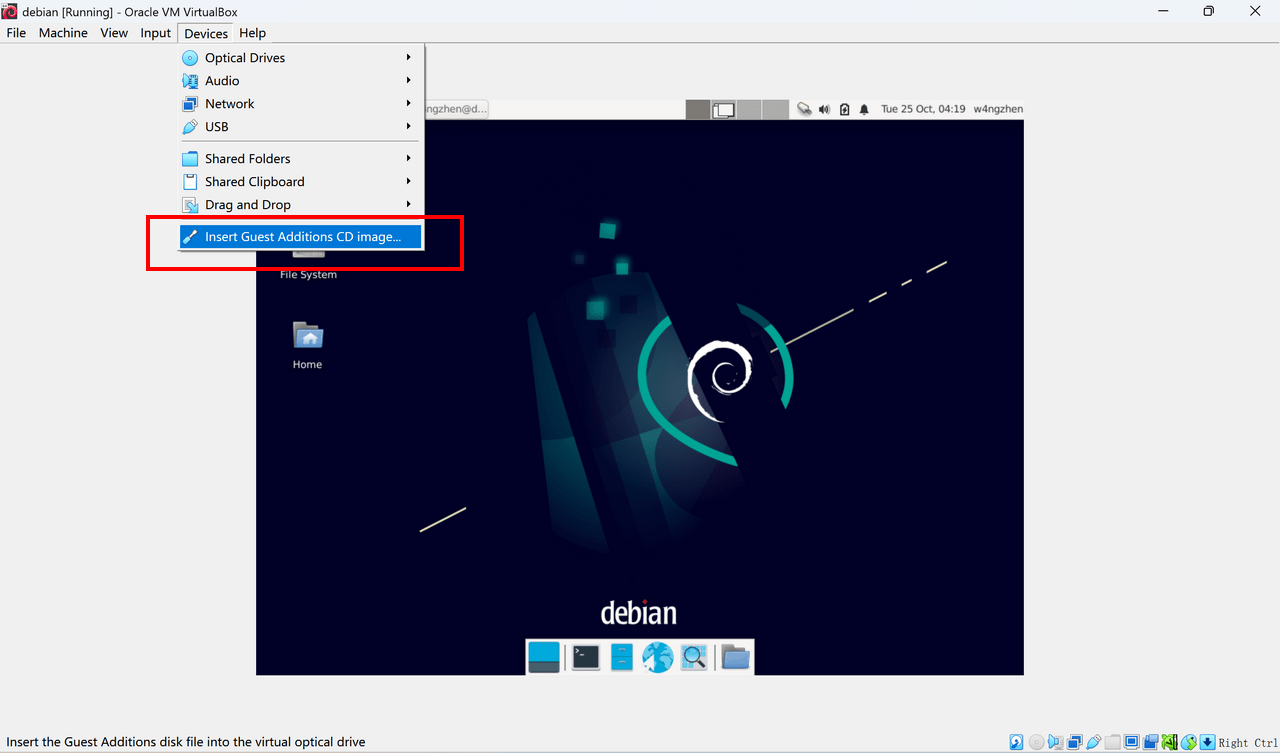
Task: Click Insert Guest Additions CD image menu entry
Action: pyautogui.click(x=301, y=237)
